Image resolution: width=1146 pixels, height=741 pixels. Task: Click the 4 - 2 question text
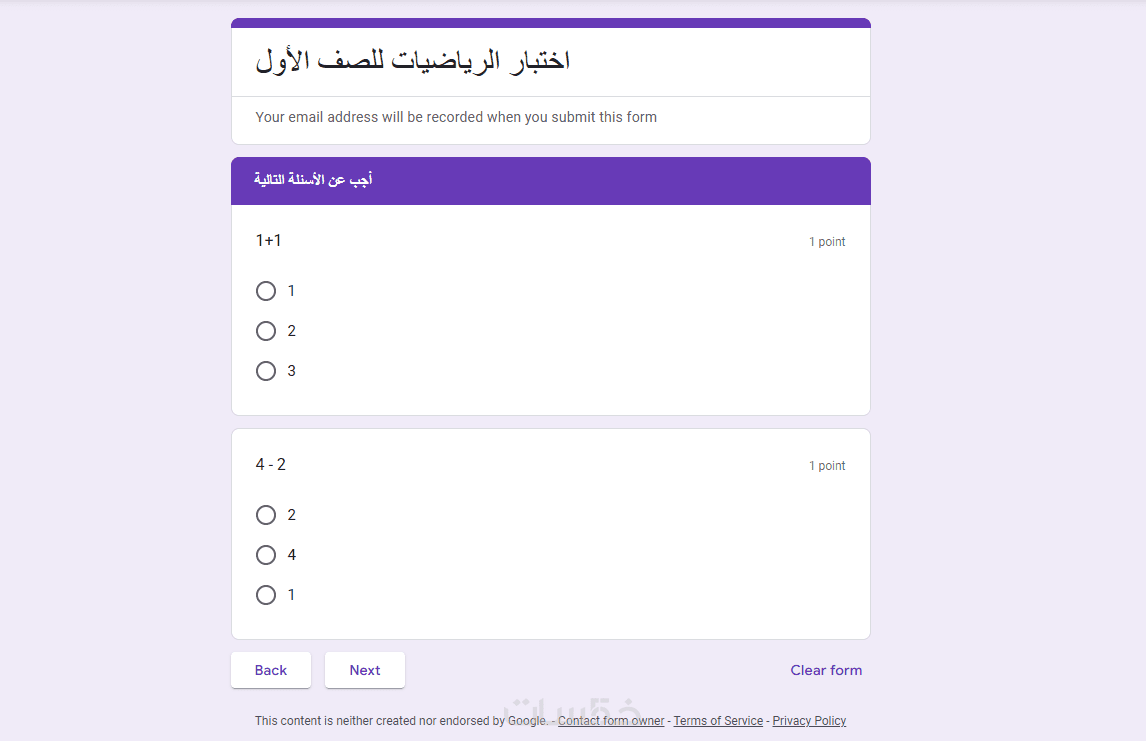(271, 464)
